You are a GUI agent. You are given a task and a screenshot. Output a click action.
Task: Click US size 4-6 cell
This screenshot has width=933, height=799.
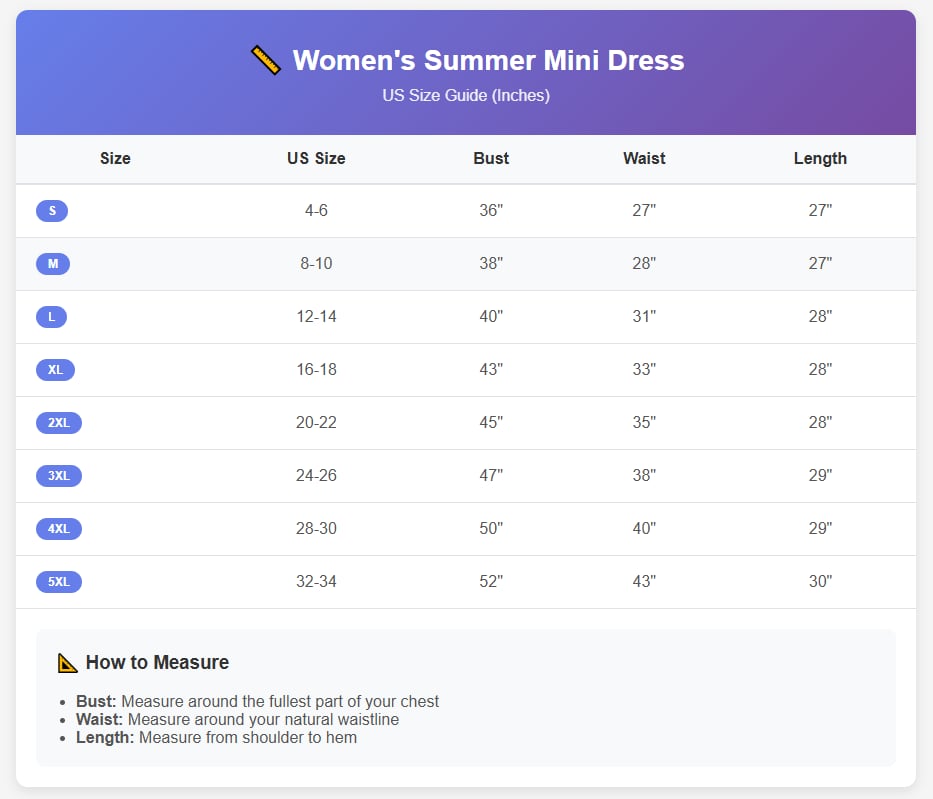[x=316, y=210]
